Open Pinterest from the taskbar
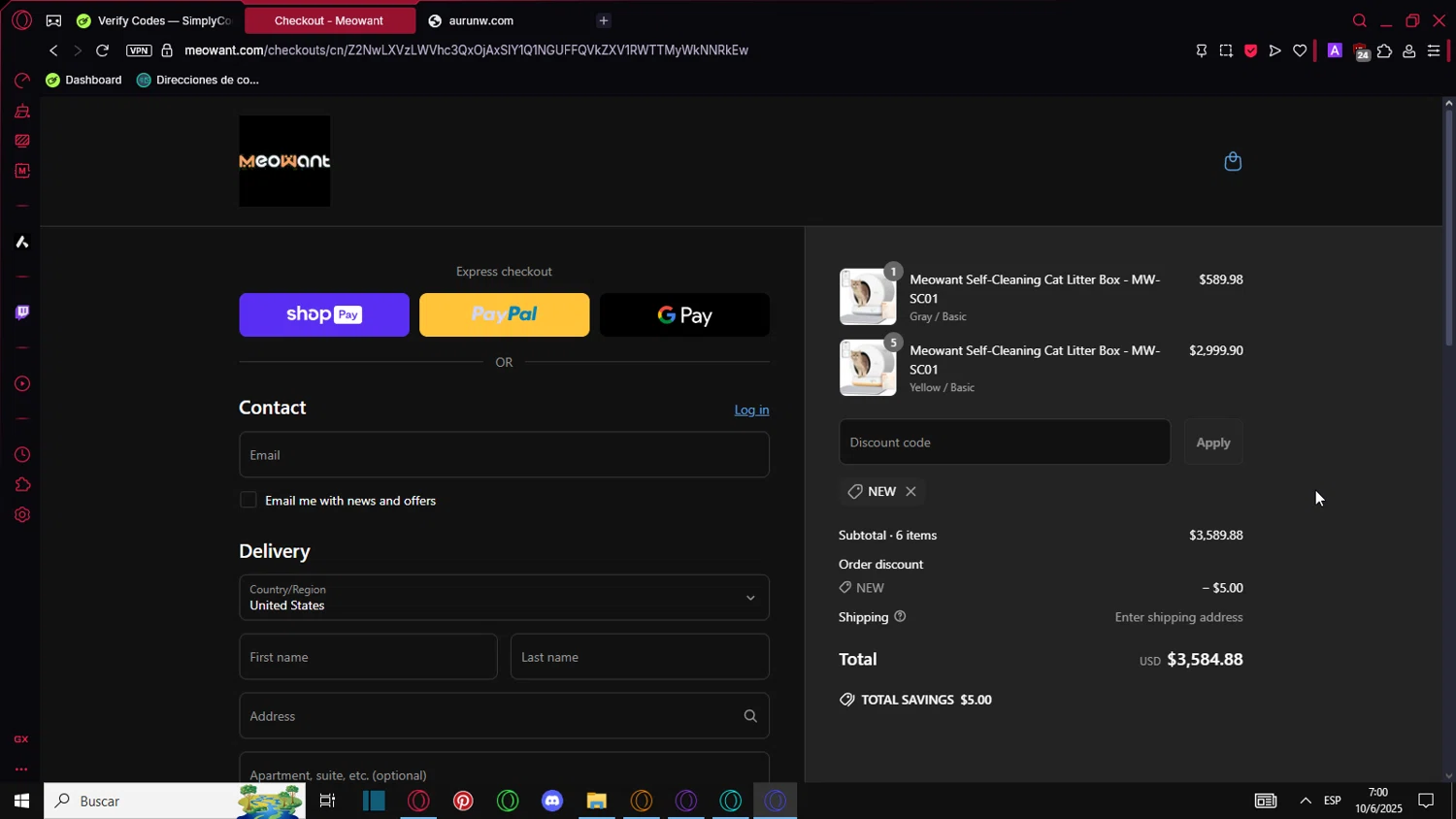Image resolution: width=1456 pixels, height=819 pixels. click(463, 801)
